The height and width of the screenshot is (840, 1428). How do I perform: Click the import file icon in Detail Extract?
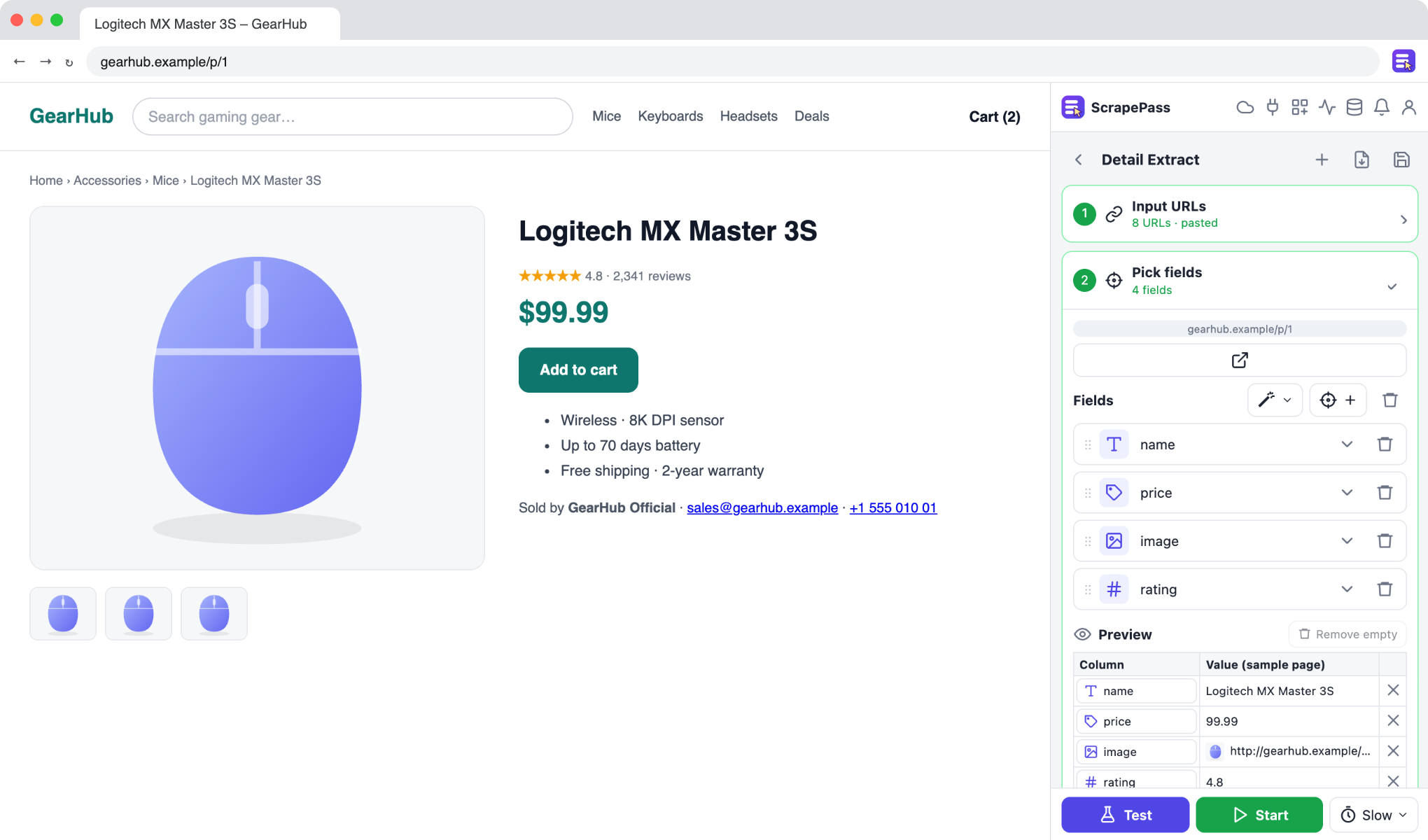pyautogui.click(x=1361, y=160)
